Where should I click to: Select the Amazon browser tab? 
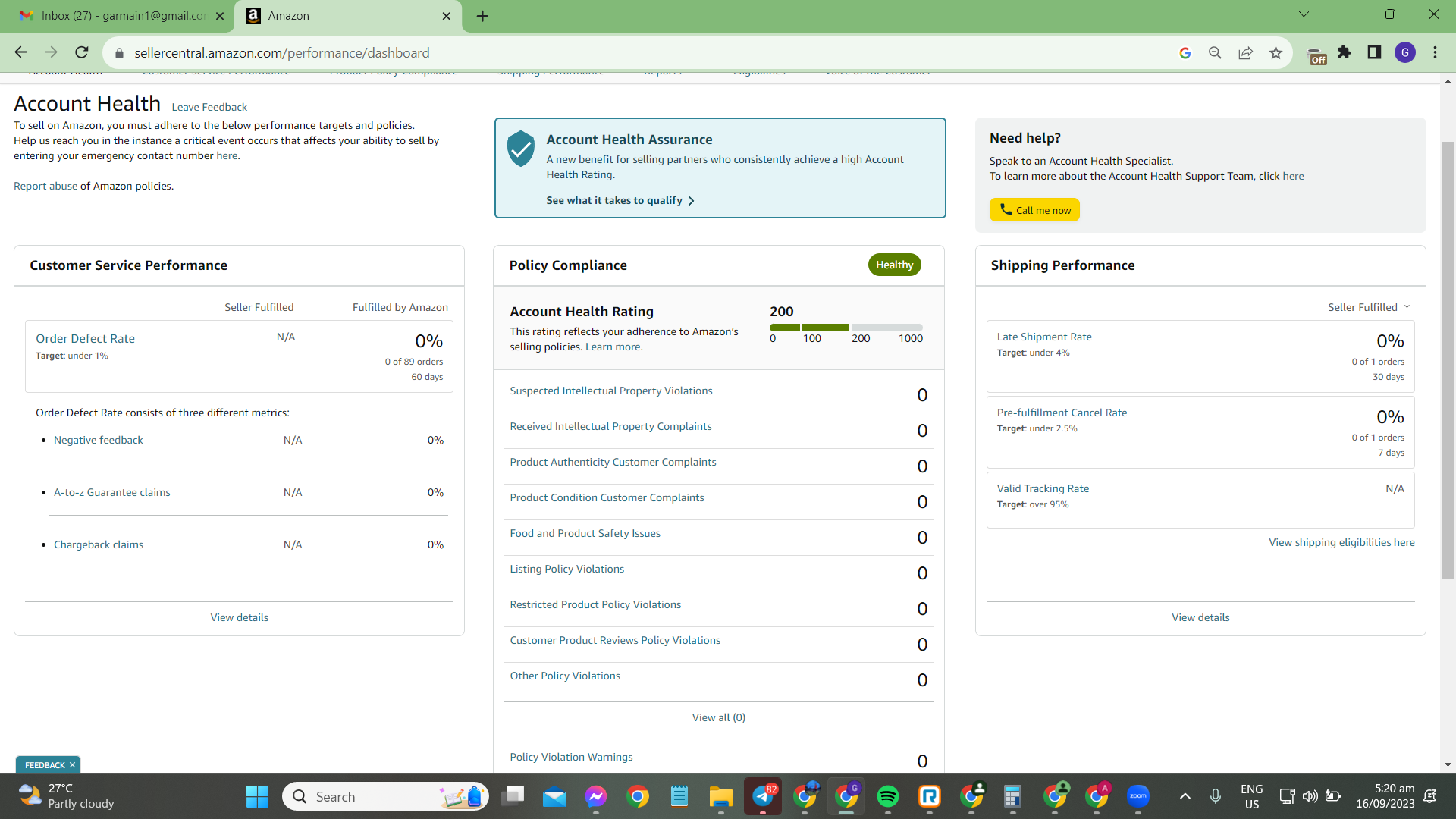349,16
